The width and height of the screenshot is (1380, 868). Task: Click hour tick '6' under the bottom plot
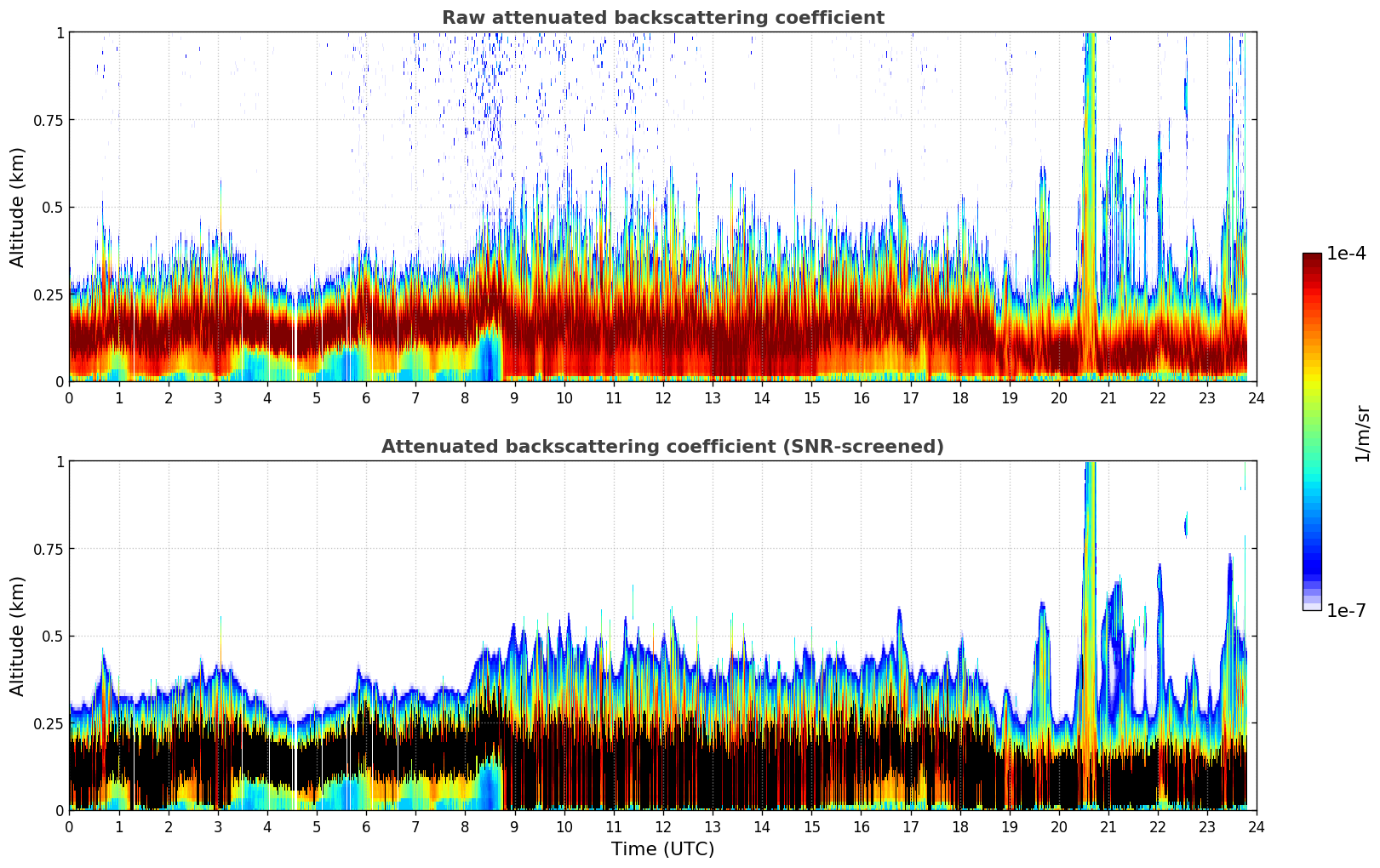click(366, 827)
